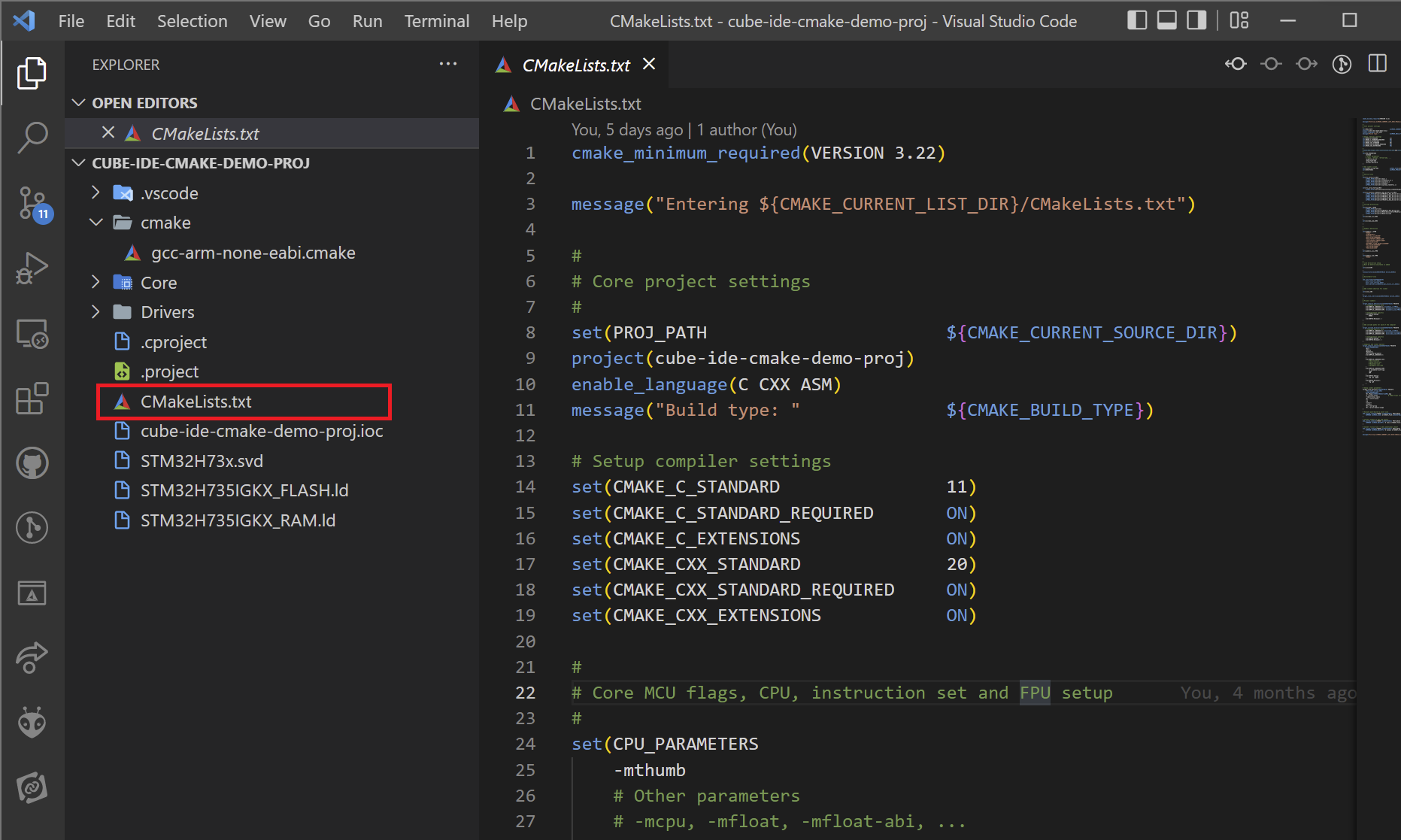Open gcc-arm-none-eabi.cmake file

coord(253,253)
